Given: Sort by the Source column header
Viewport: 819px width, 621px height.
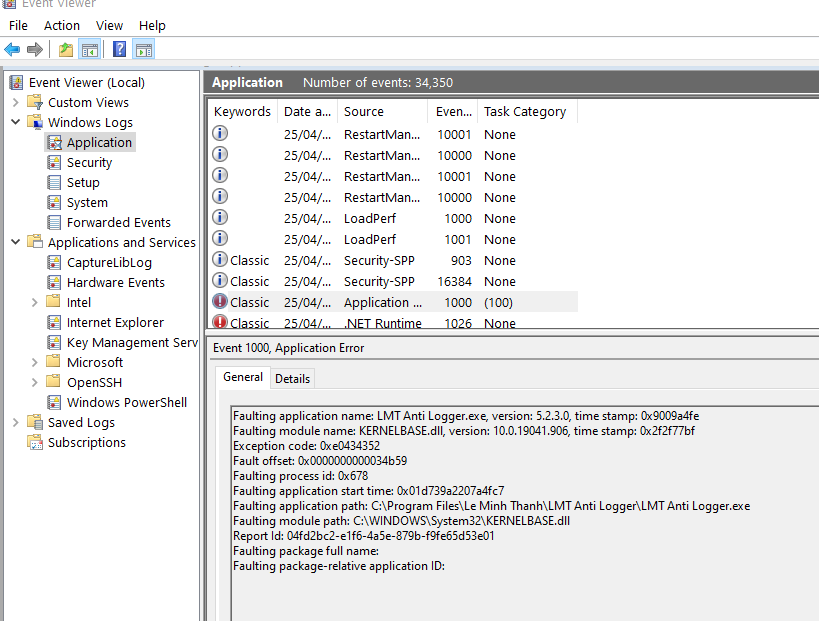Looking at the screenshot, I should pyautogui.click(x=383, y=112).
